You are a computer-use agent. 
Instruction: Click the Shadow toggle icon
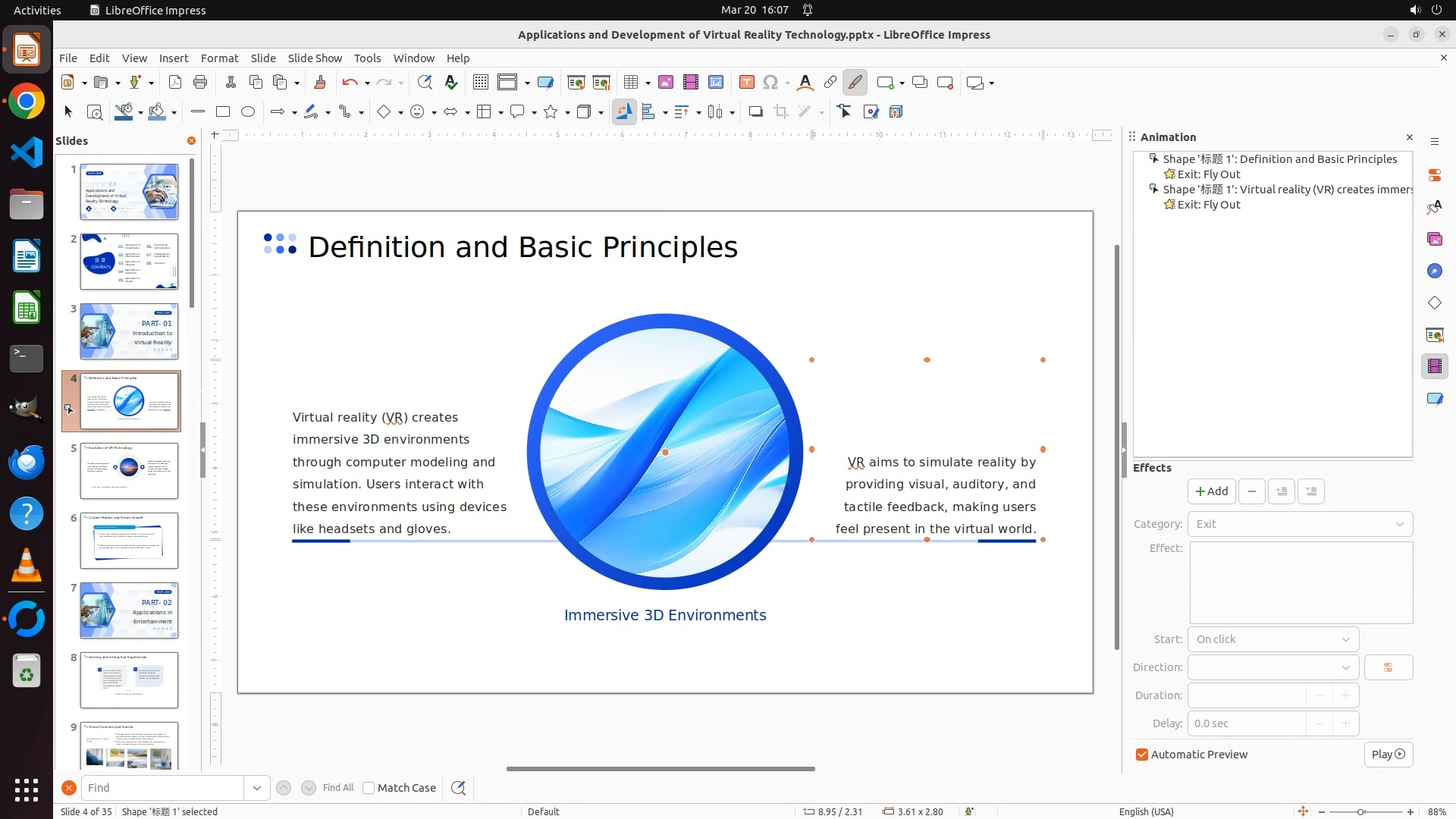pos(755,112)
